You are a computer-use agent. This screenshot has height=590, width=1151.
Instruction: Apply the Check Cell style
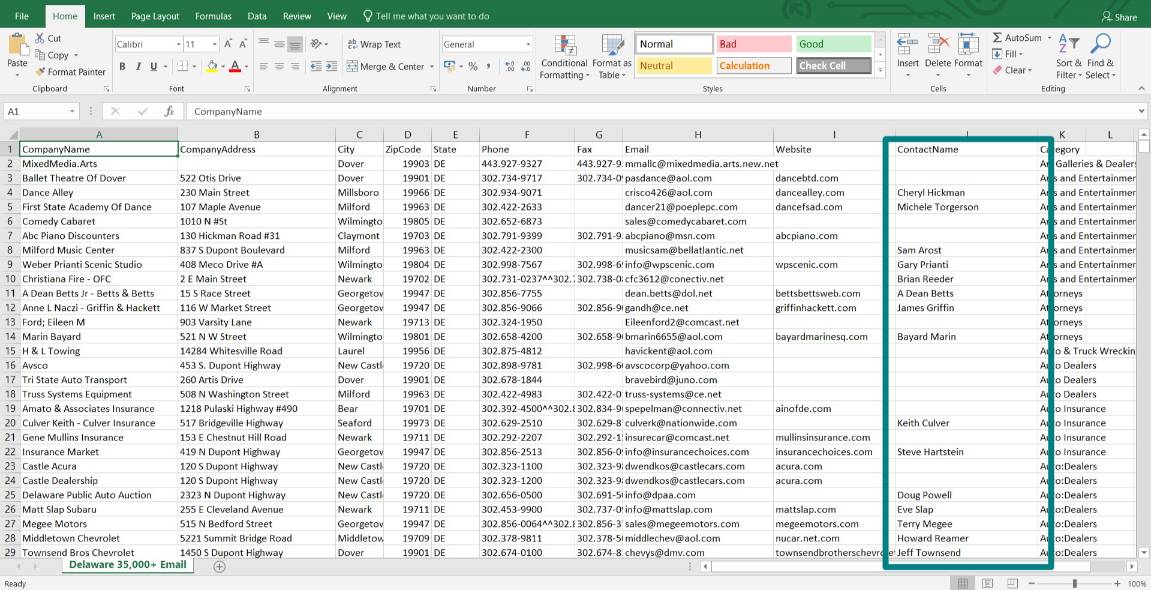click(833, 66)
